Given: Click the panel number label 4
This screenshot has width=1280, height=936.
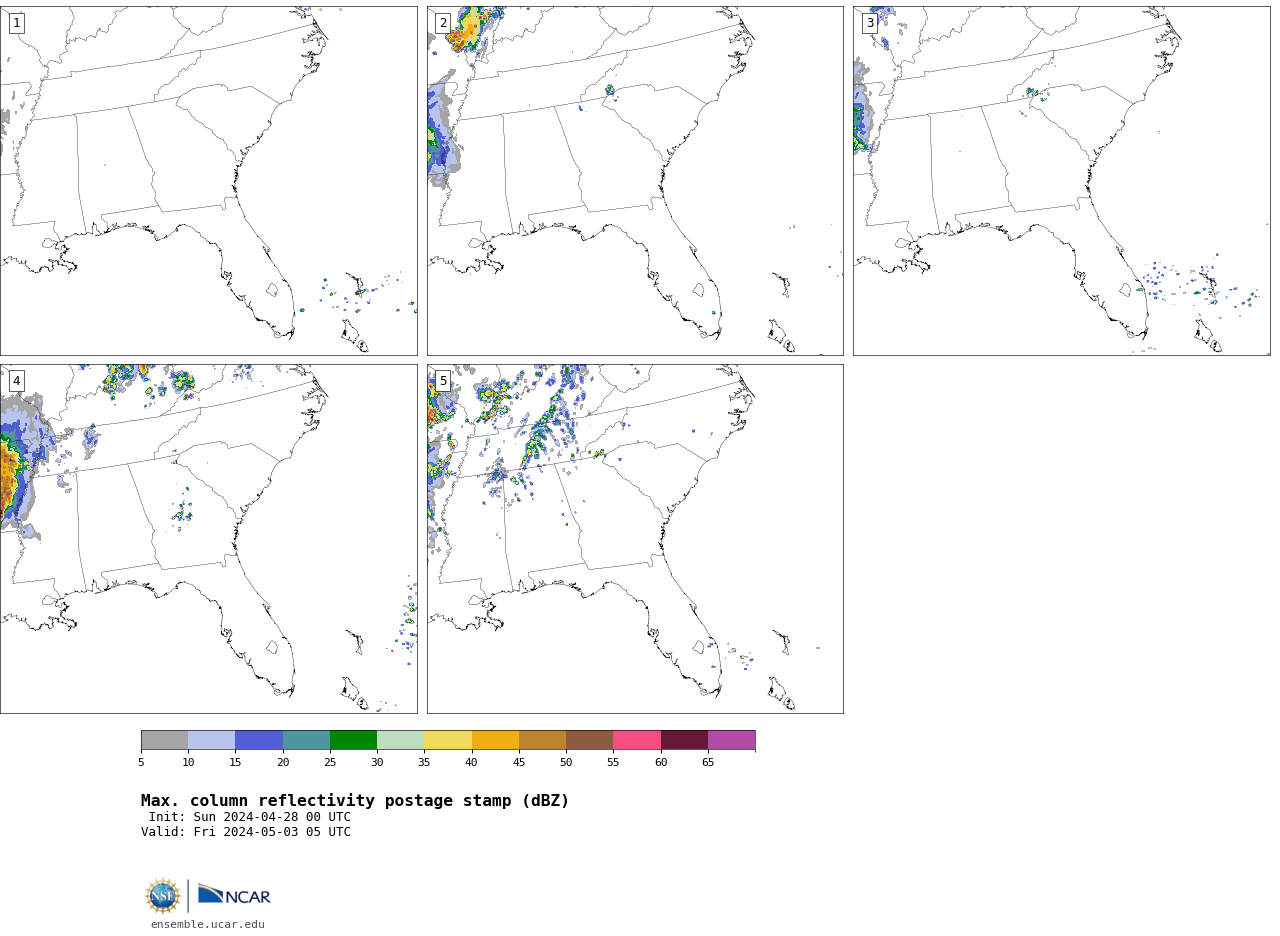Looking at the screenshot, I should [x=16, y=381].
